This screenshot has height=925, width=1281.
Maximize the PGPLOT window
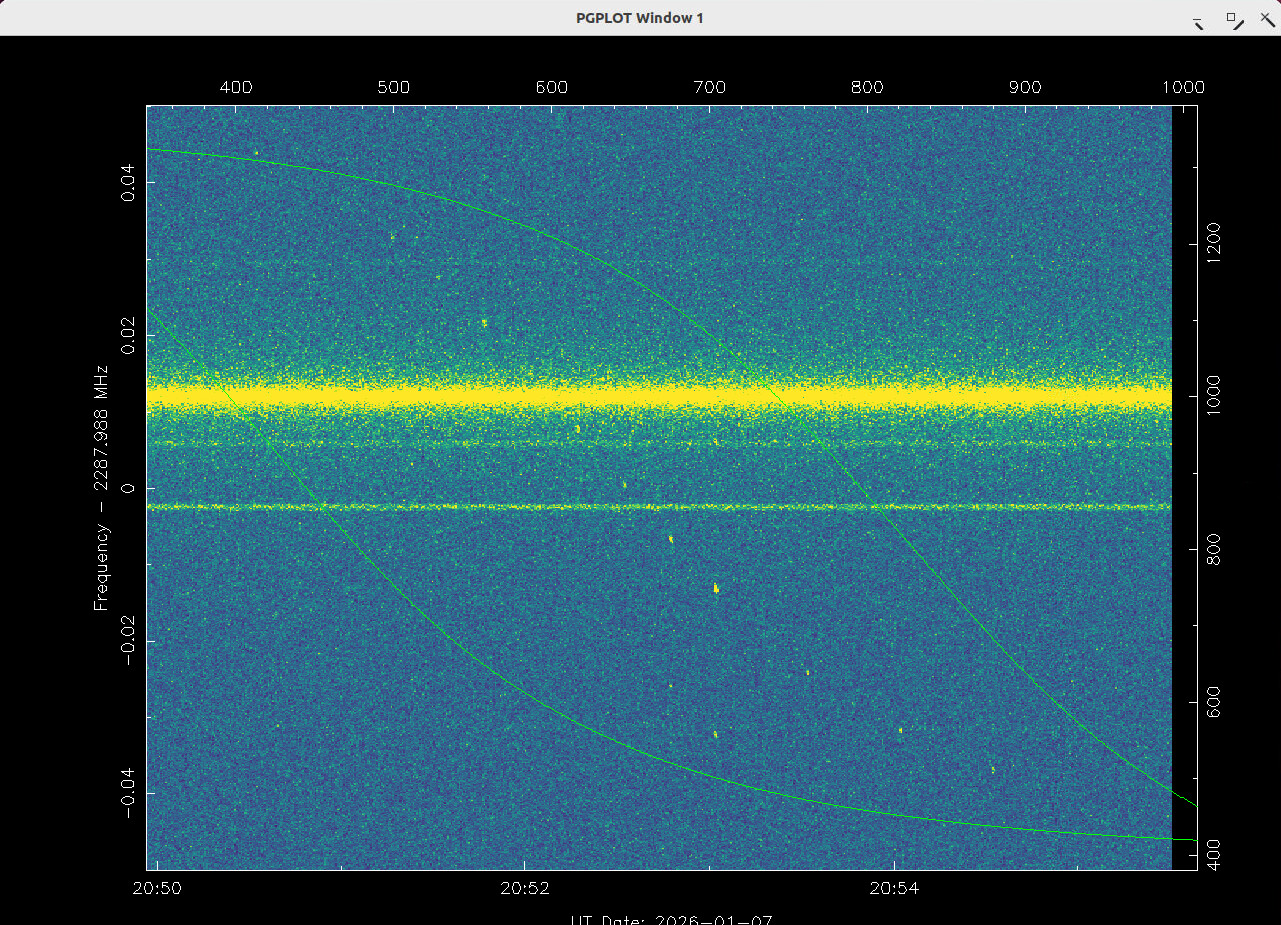(1235, 19)
